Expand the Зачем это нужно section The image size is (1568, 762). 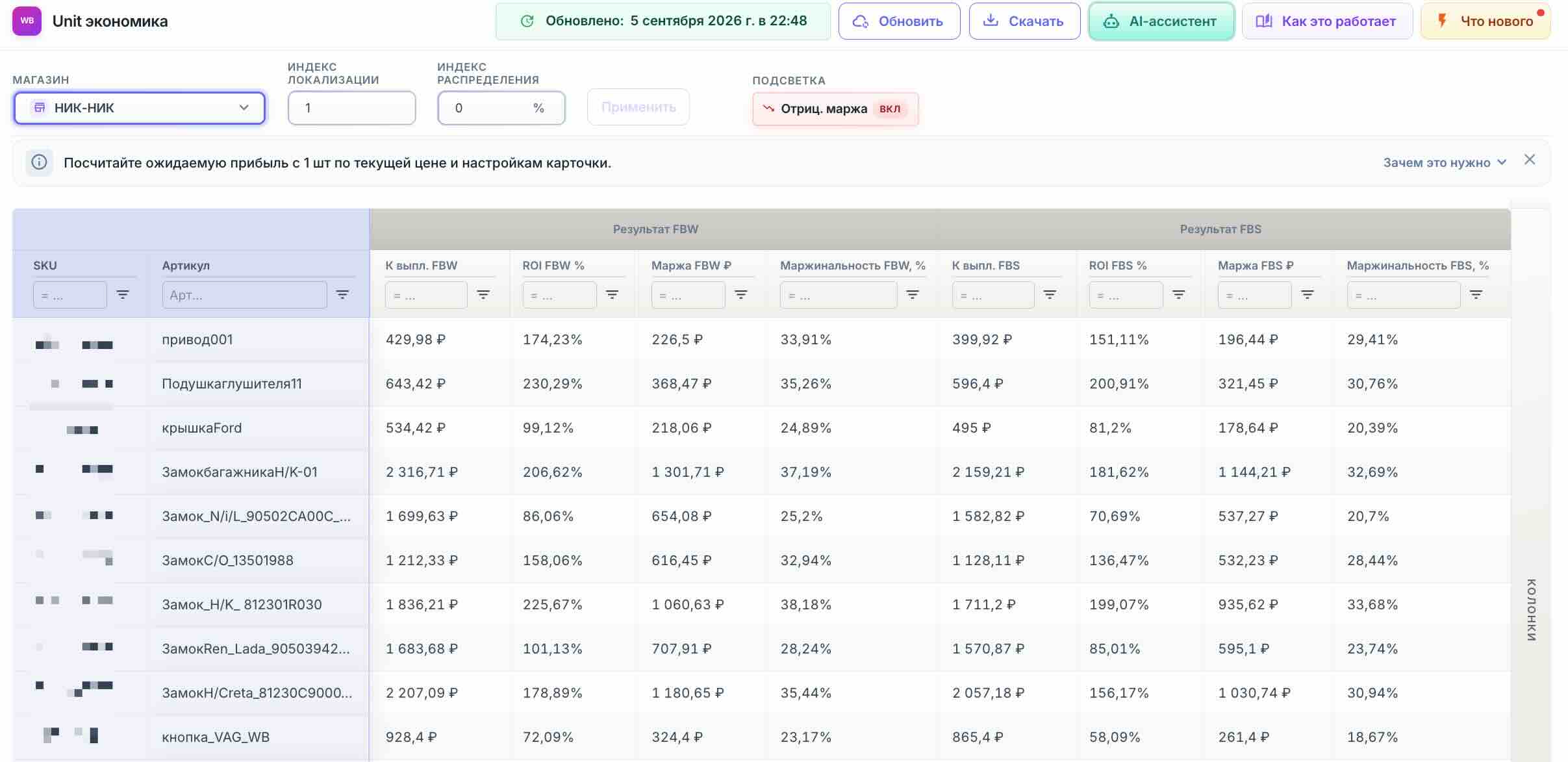coord(1444,162)
